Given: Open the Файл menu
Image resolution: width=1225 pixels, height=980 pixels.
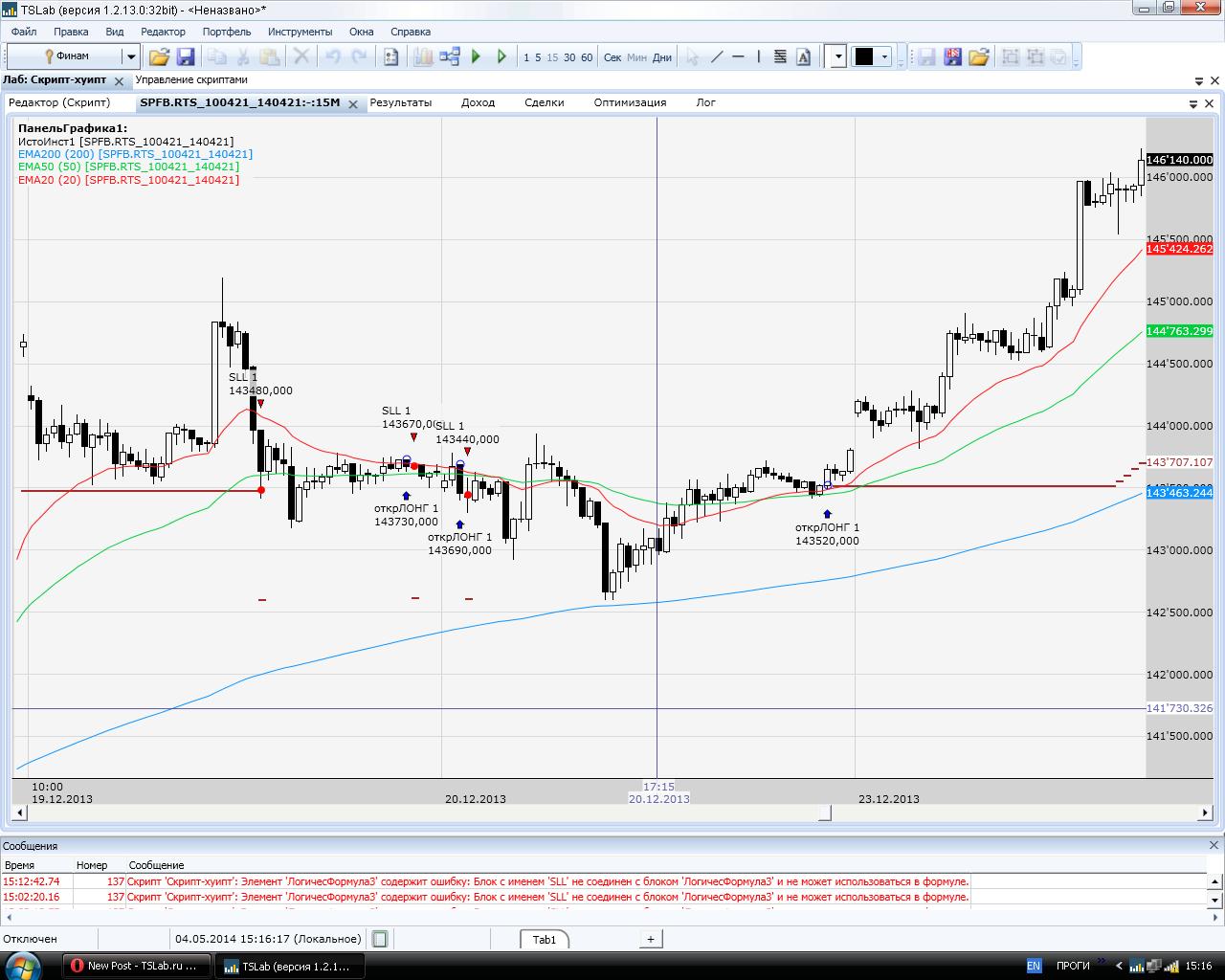Looking at the screenshot, I should [24, 32].
